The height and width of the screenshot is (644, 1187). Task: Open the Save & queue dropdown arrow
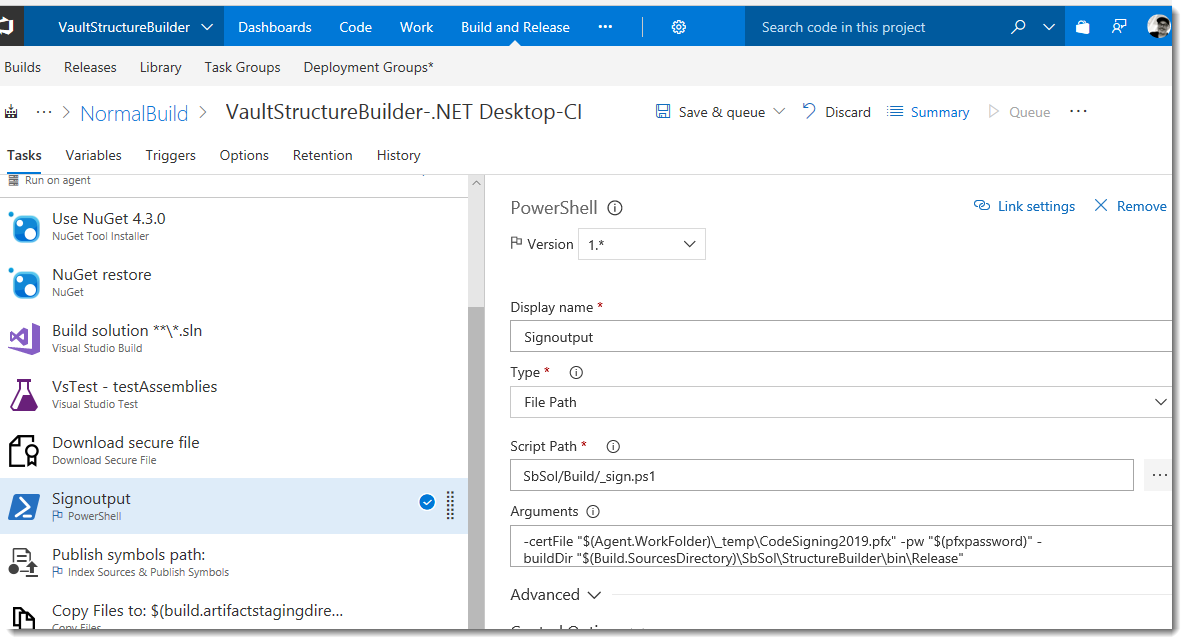pyautogui.click(x=781, y=111)
